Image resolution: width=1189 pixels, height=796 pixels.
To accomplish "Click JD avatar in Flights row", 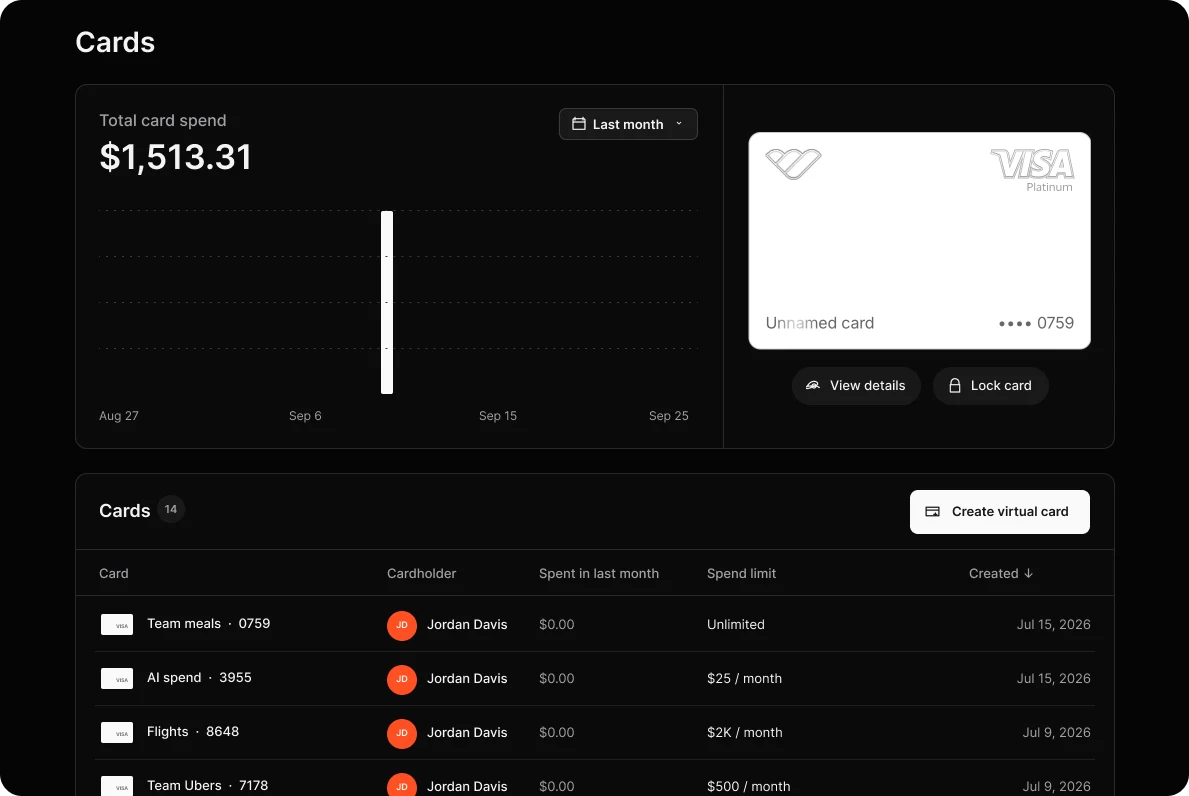I will click(x=402, y=733).
